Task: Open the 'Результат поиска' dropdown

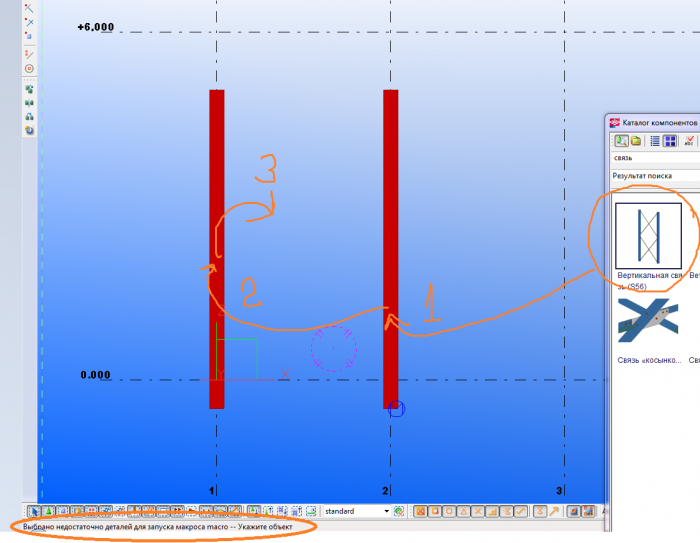Action: (655, 175)
